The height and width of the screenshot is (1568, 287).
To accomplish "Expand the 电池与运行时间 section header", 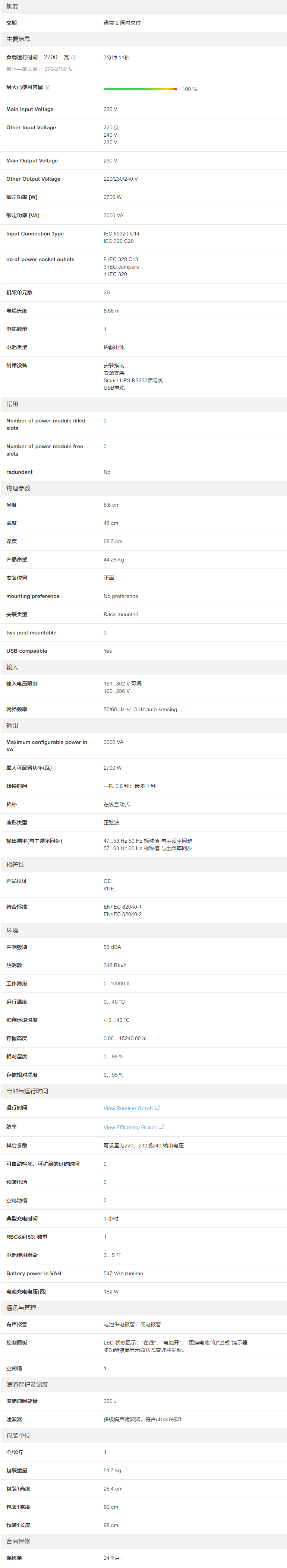I will pyautogui.click(x=27, y=1091).
